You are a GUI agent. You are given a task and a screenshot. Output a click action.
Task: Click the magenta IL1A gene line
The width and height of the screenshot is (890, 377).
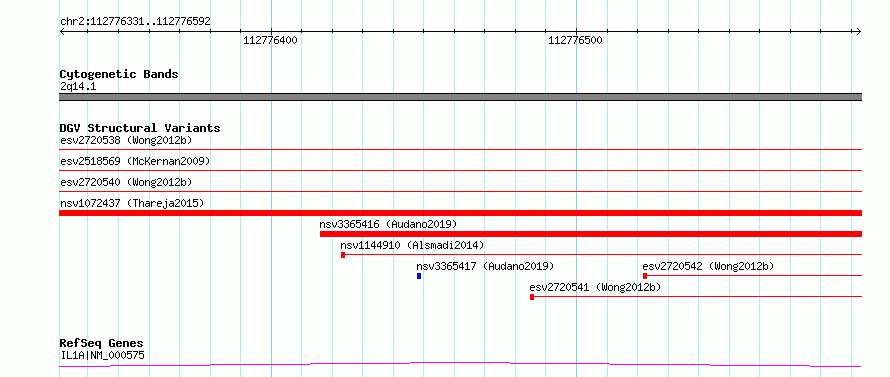[460, 364]
